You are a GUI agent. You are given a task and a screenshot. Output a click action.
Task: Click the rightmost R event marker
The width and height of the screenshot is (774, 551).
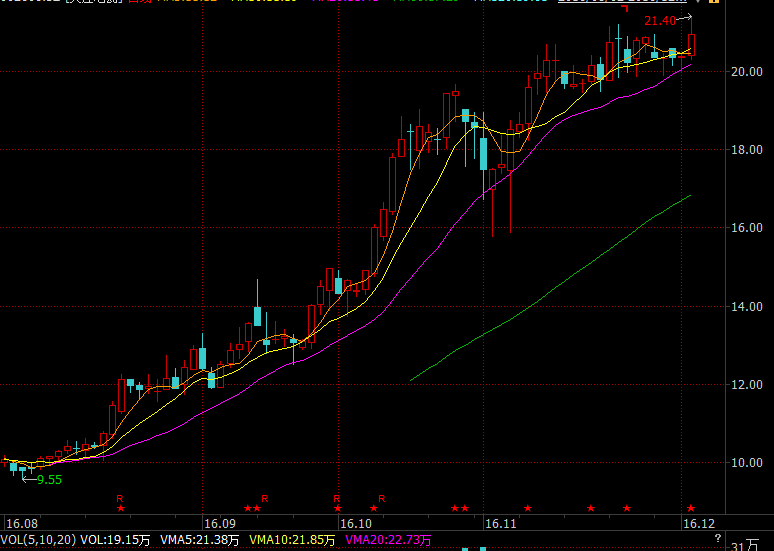382,497
